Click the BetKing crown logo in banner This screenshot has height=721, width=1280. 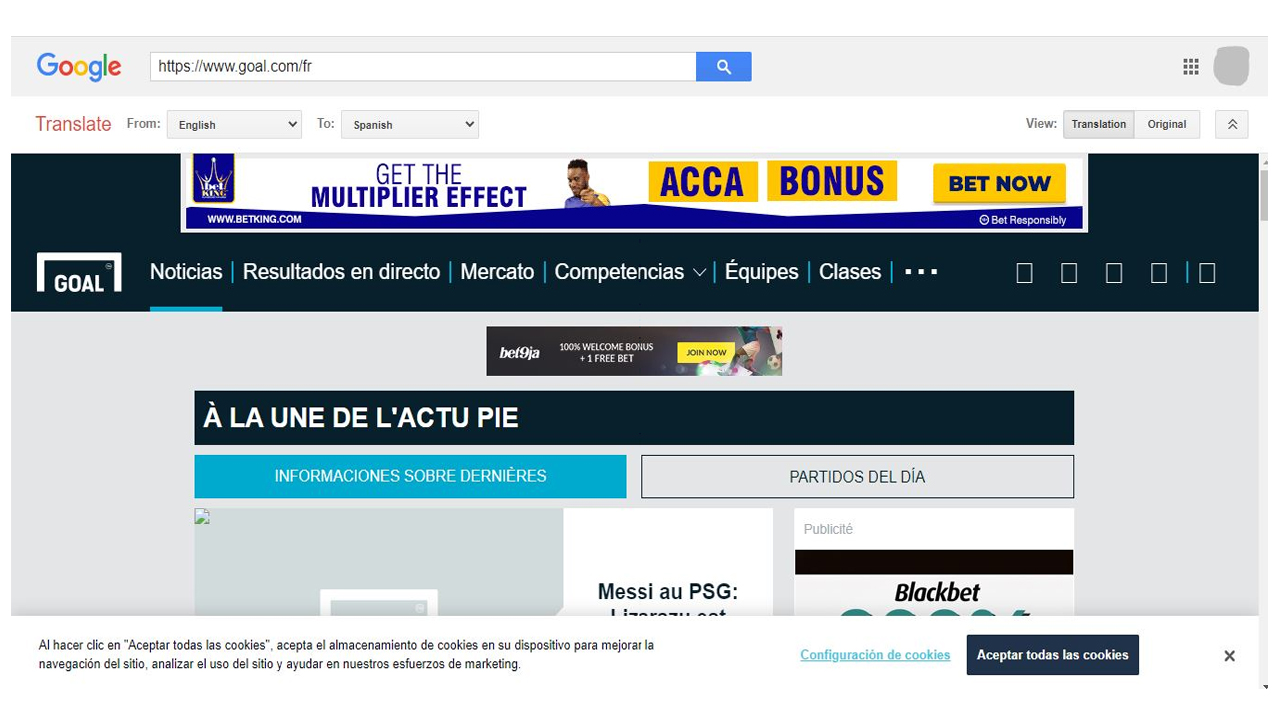tap(213, 179)
